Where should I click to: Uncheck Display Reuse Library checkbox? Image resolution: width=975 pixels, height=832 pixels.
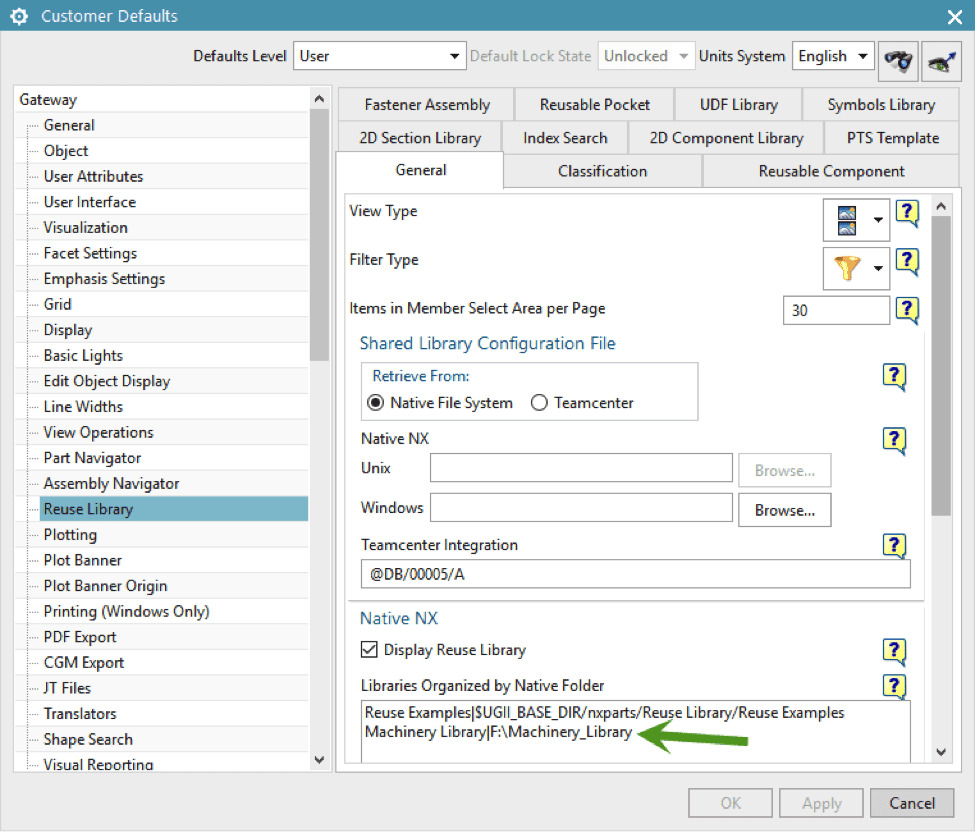369,650
